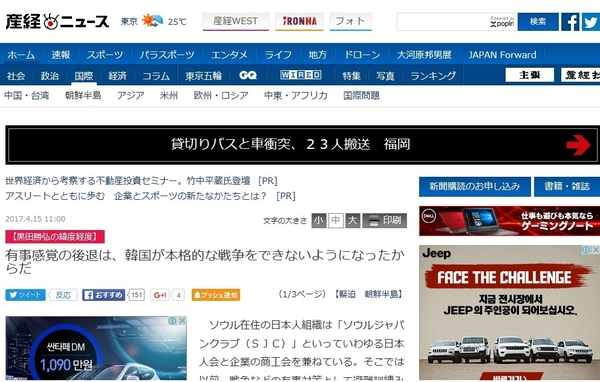Open the 朝鮮半島 subcategory link
This screenshot has height=382, width=600.
(83, 95)
